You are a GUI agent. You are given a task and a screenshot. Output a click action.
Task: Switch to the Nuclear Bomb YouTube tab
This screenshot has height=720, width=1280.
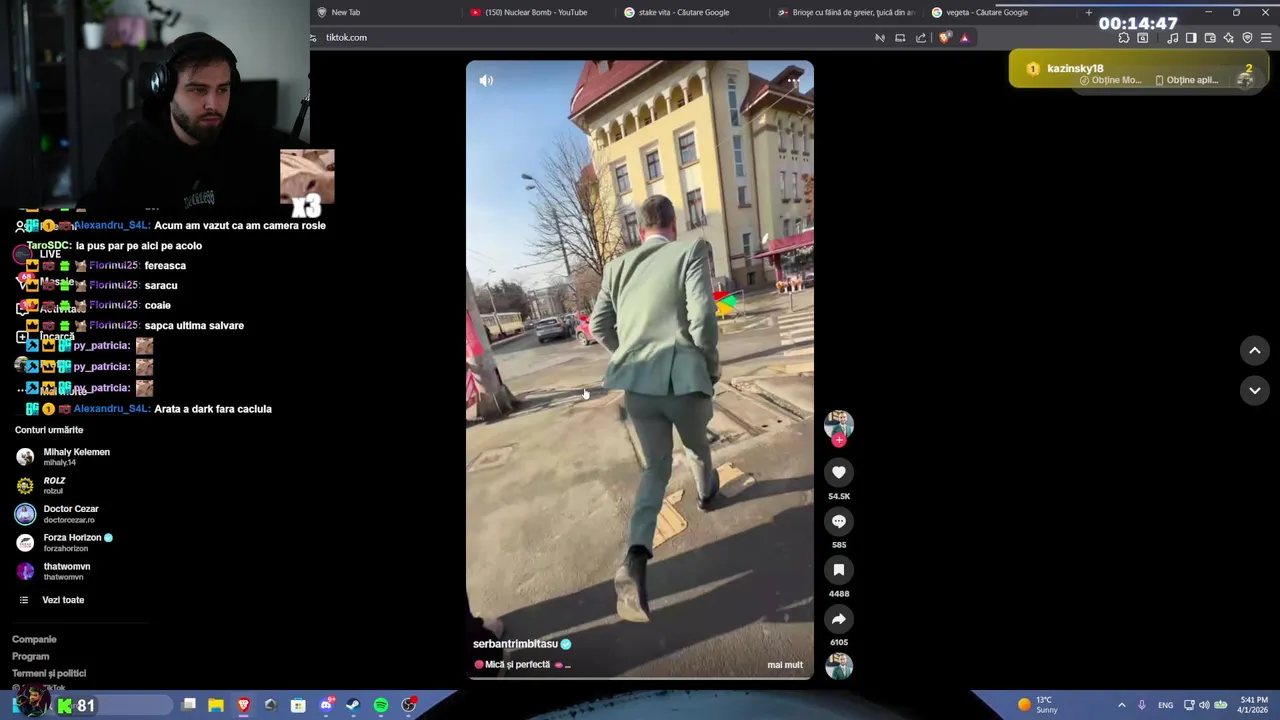click(x=538, y=12)
